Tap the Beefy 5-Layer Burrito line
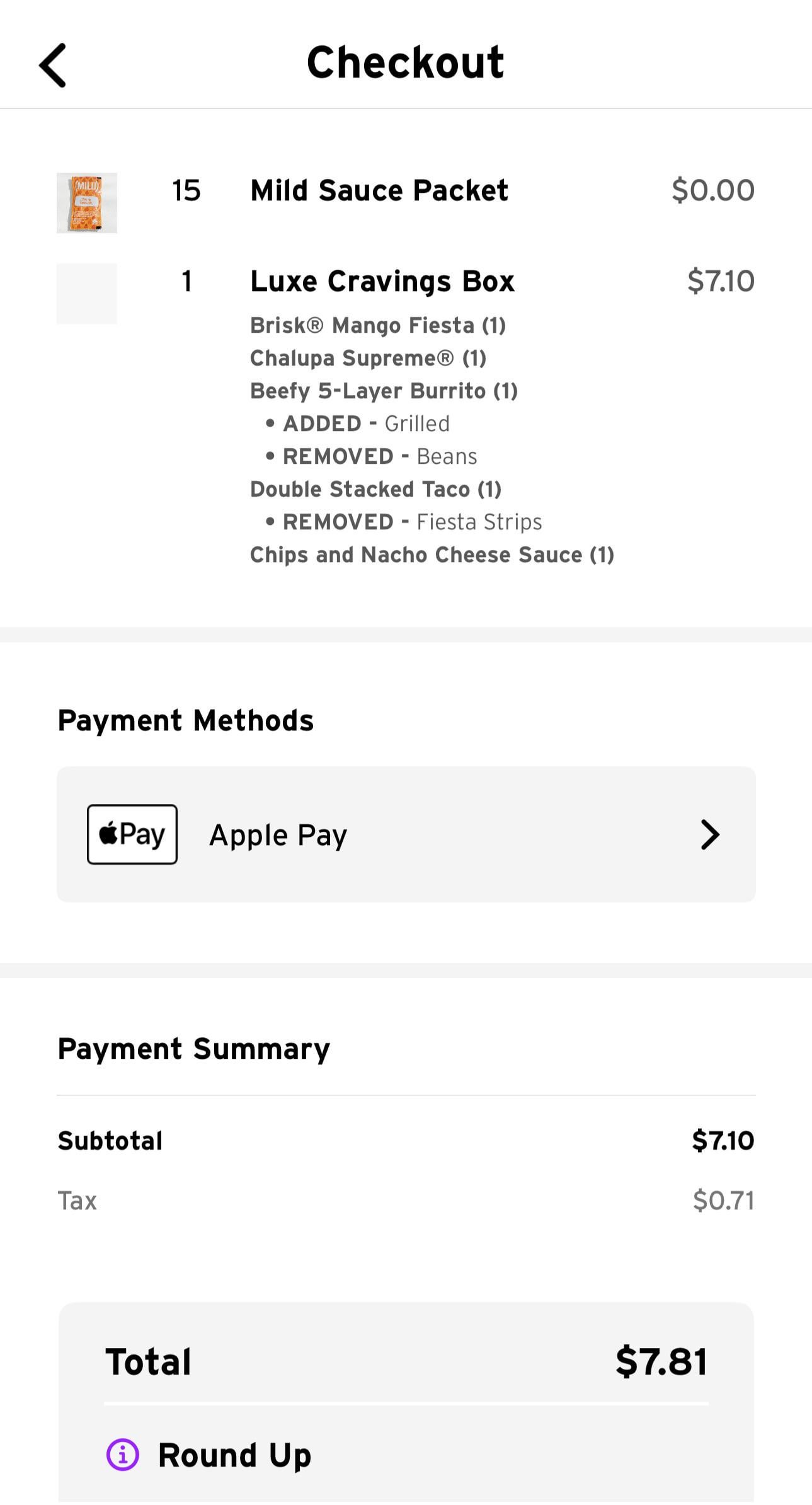The height and width of the screenshot is (1505, 812). pos(384,391)
